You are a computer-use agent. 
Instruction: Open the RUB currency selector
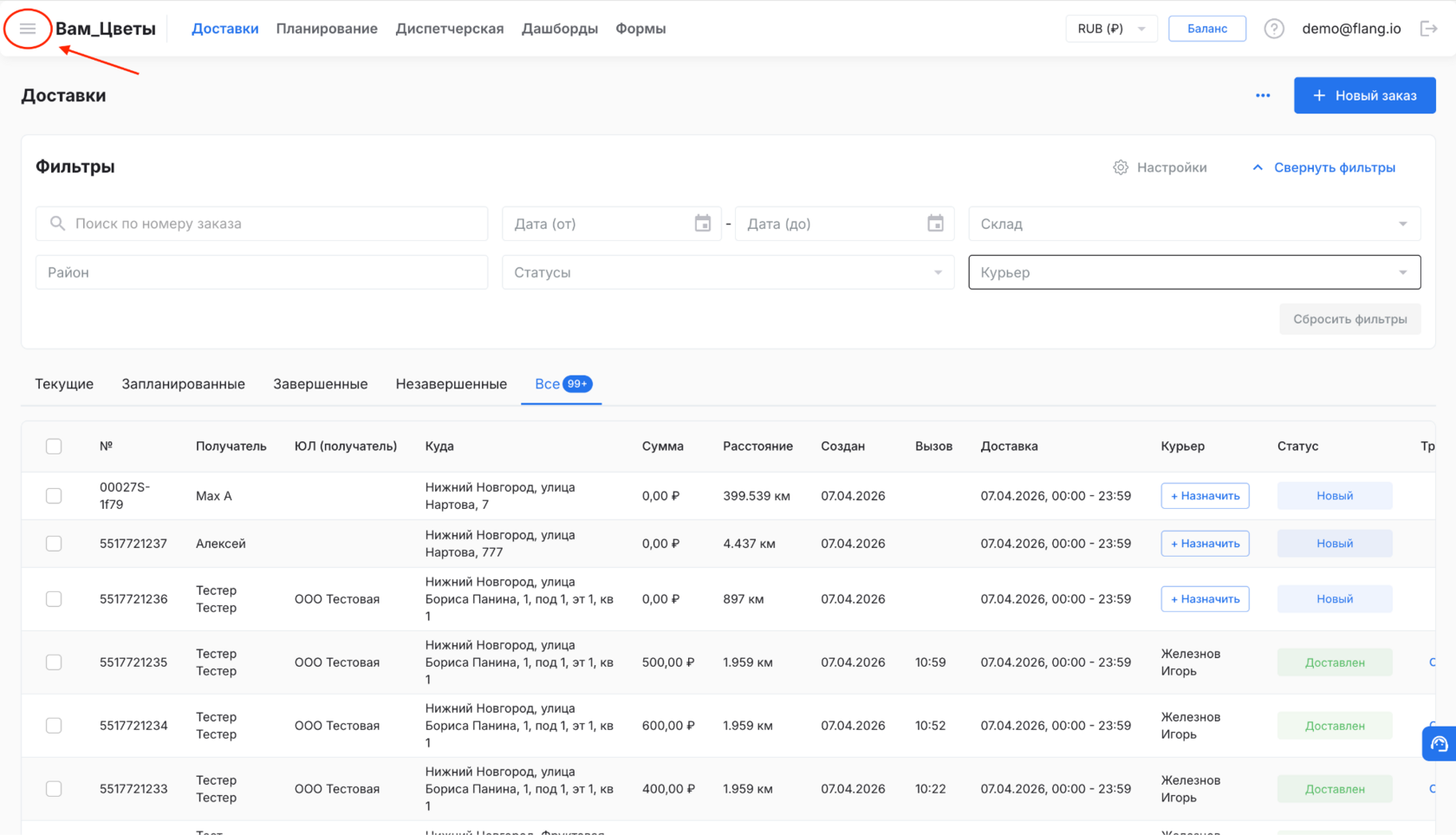(1110, 29)
